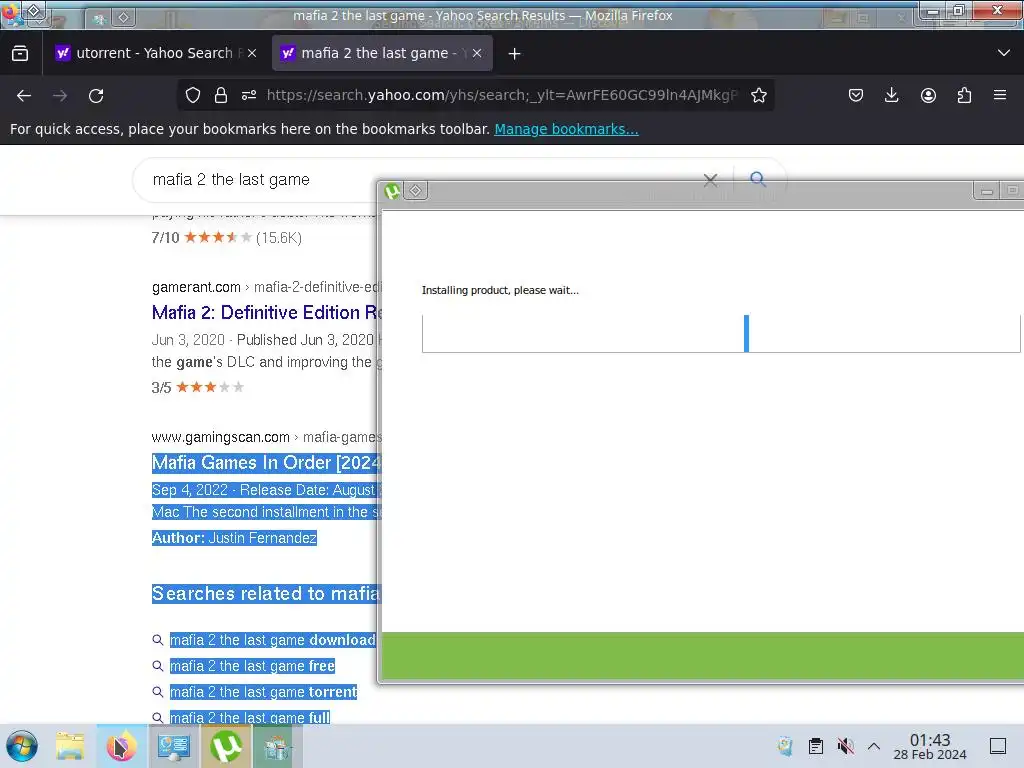This screenshot has width=1024, height=768.
Task: Open the Windows Start button
Action: (x=22, y=746)
